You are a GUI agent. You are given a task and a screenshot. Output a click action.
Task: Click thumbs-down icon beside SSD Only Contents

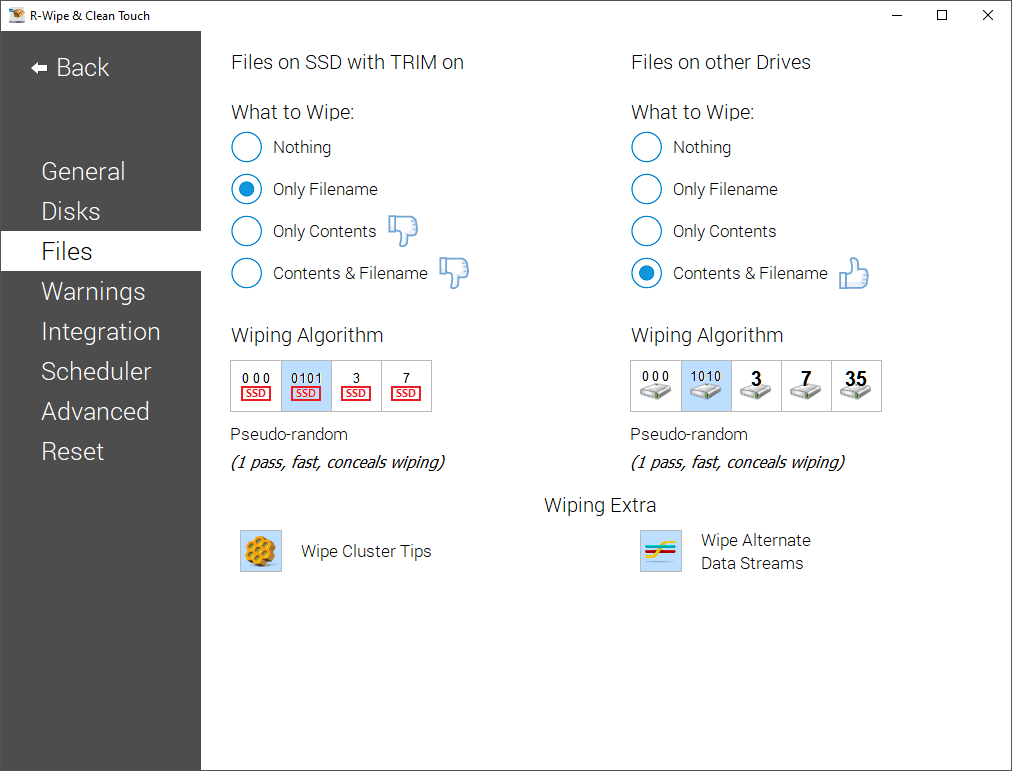click(403, 230)
